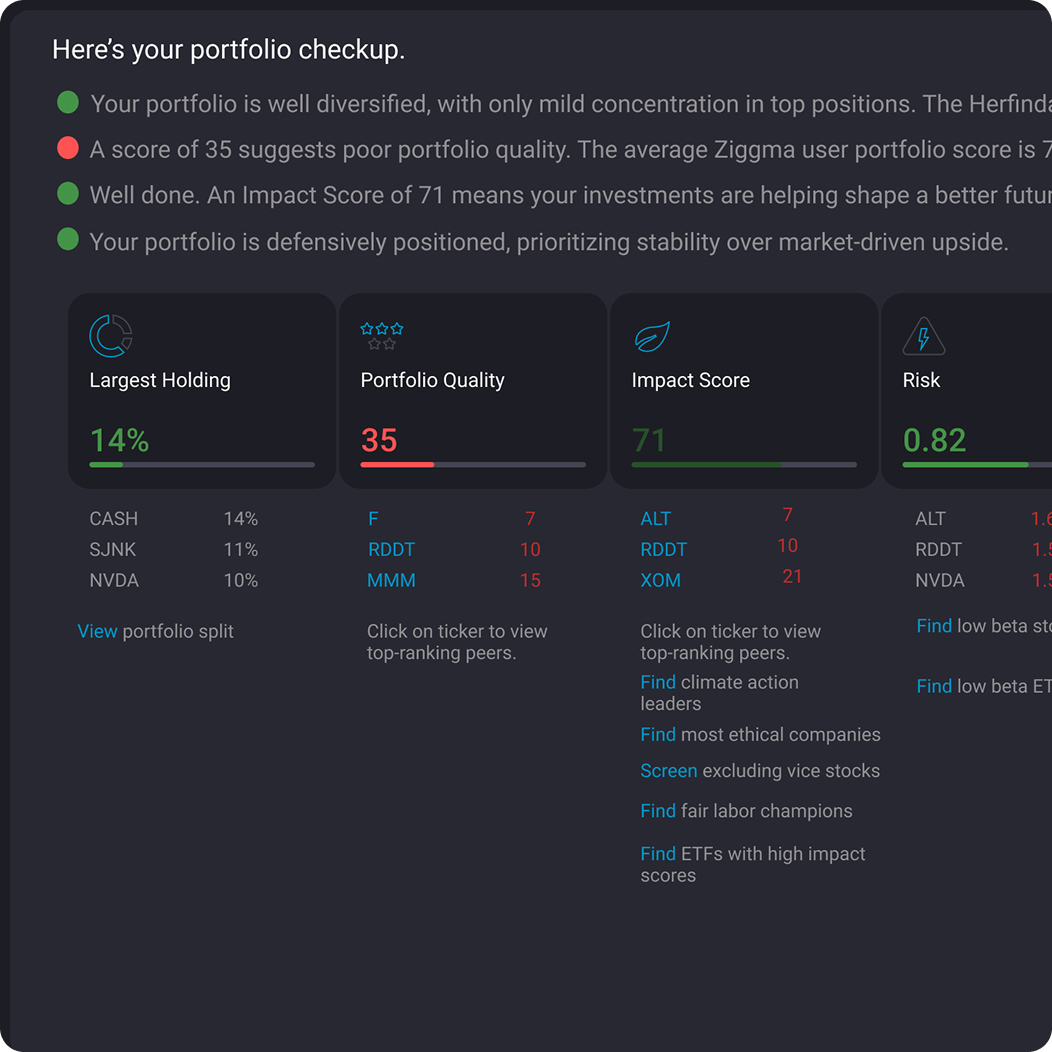Click the green progress bar under the 0.82 Risk score
This screenshot has width=1052, height=1052.
click(965, 464)
